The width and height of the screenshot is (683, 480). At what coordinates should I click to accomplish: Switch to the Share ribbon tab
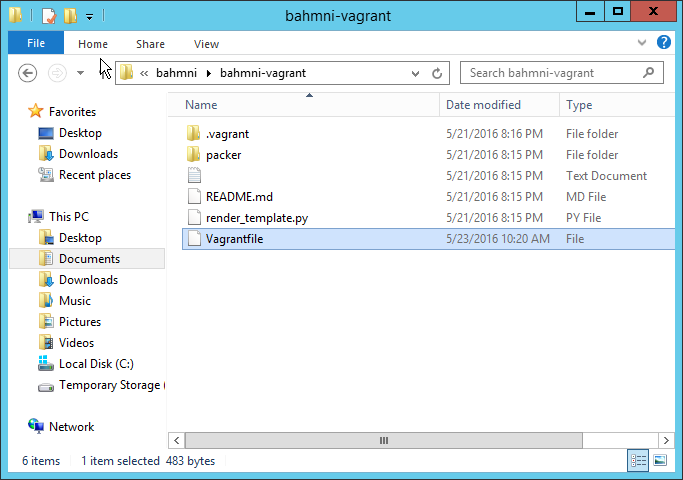[x=150, y=44]
